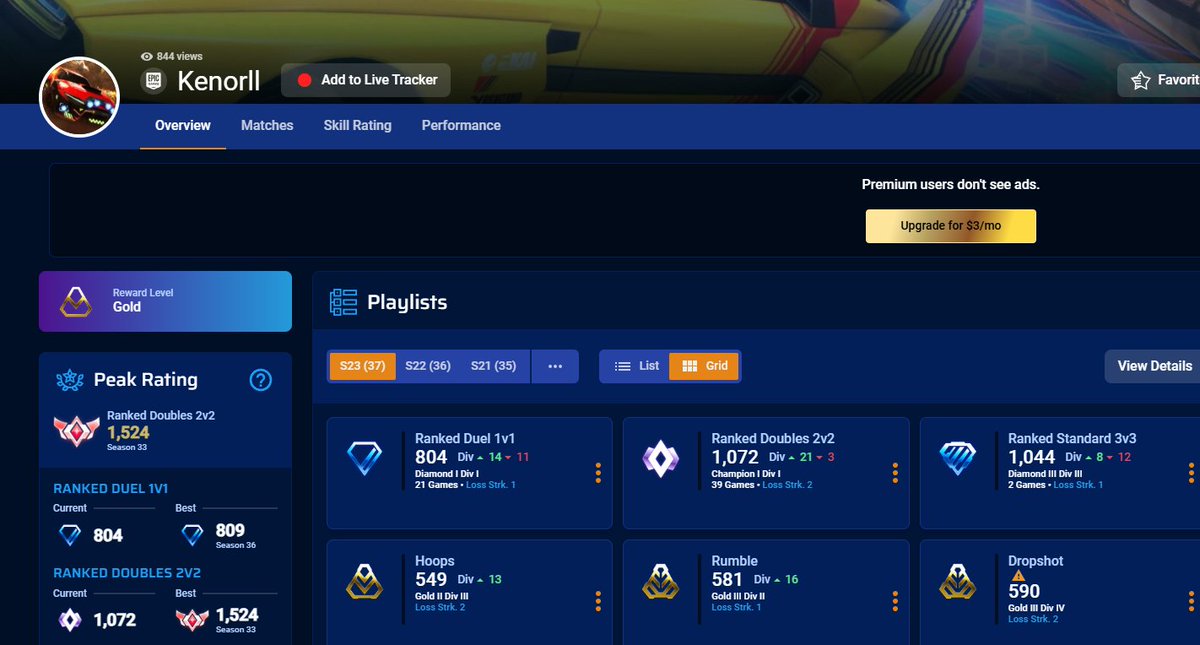Click sidebar Doubles best 1,524 rank icon
The width and height of the screenshot is (1200, 645).
pos(192,620)
